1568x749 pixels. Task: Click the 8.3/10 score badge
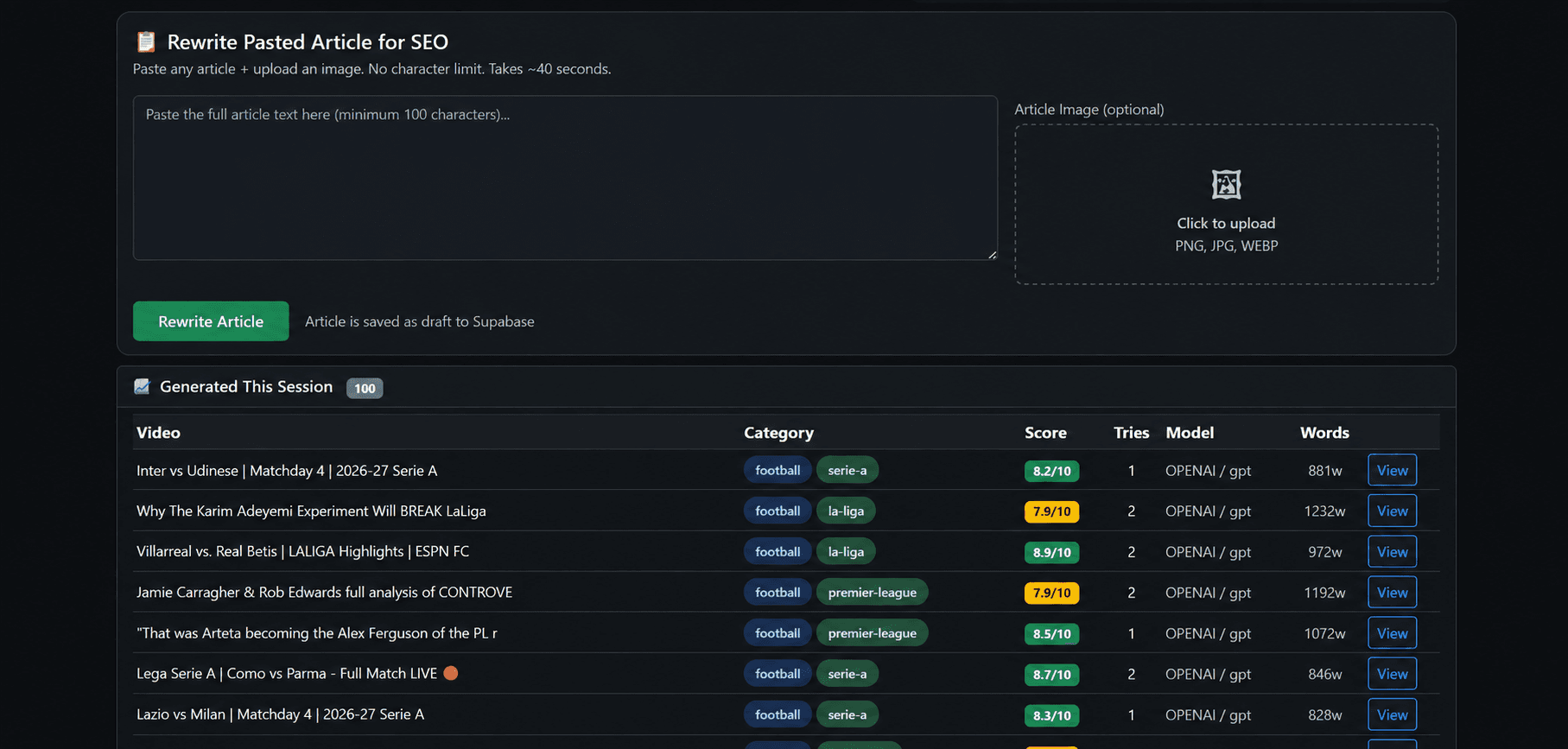(1051, 715)
